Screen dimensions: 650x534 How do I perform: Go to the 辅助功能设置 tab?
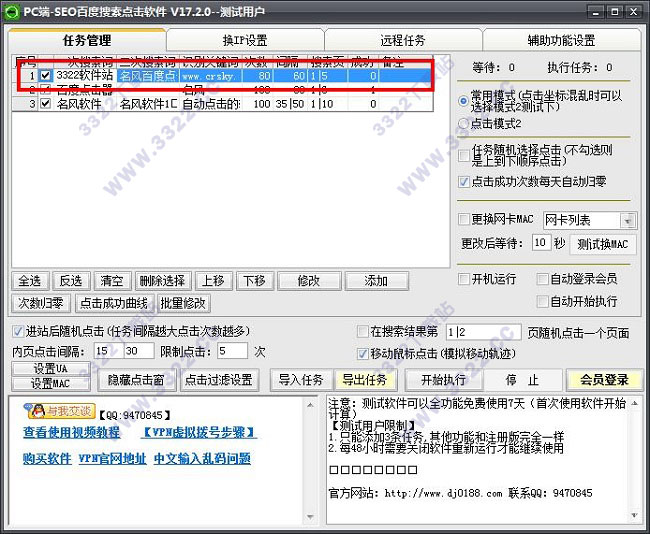[561, 40]
